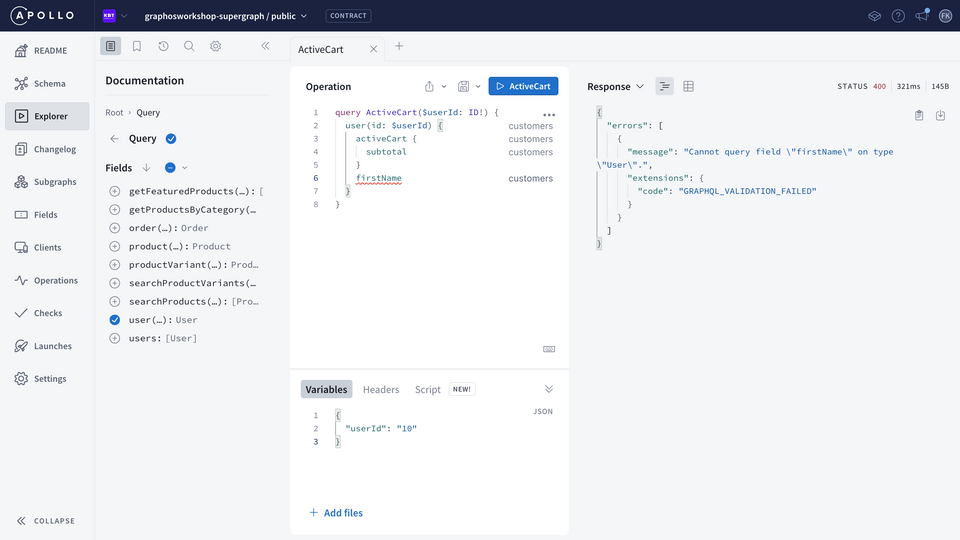The image size is (960, 540).
Task: Switch response to table view
Action: [688, 86]
